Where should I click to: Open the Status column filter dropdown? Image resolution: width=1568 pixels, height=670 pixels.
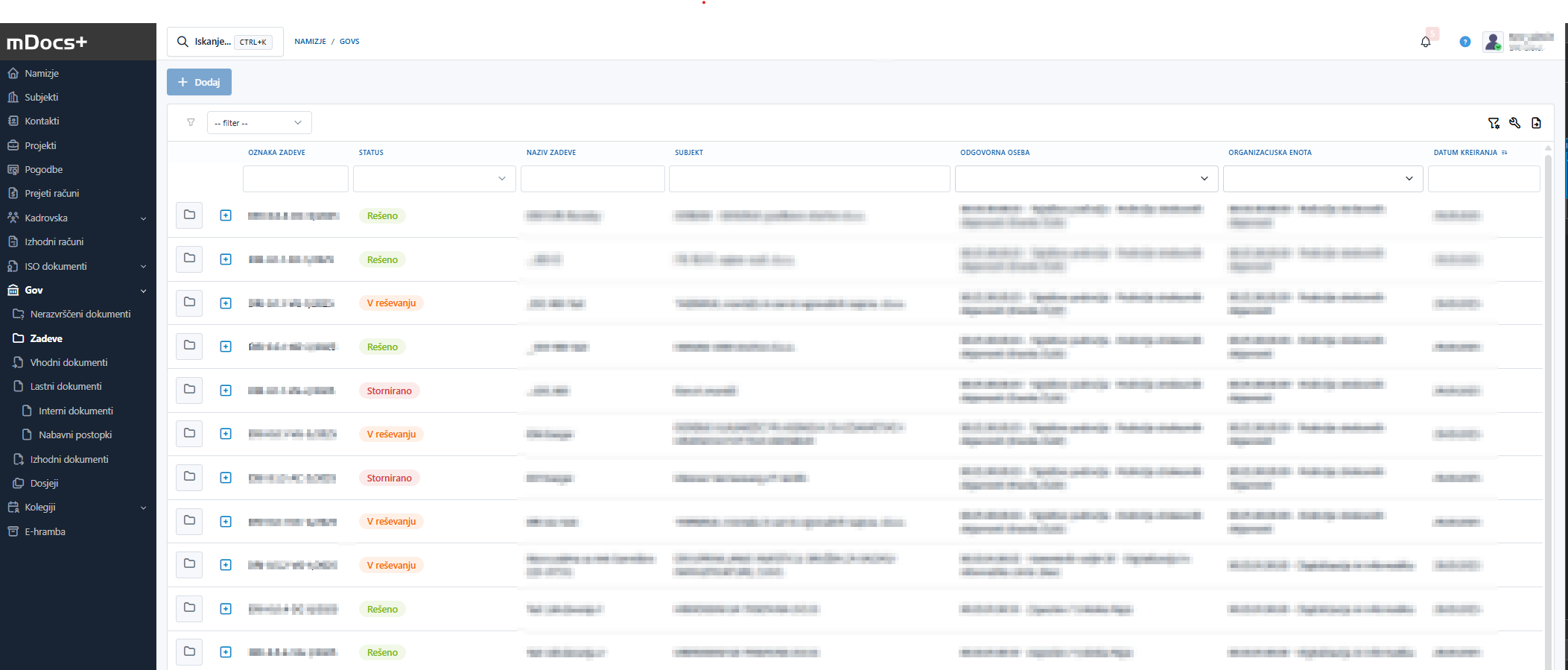pyautogui.click(x=434, y=179)
